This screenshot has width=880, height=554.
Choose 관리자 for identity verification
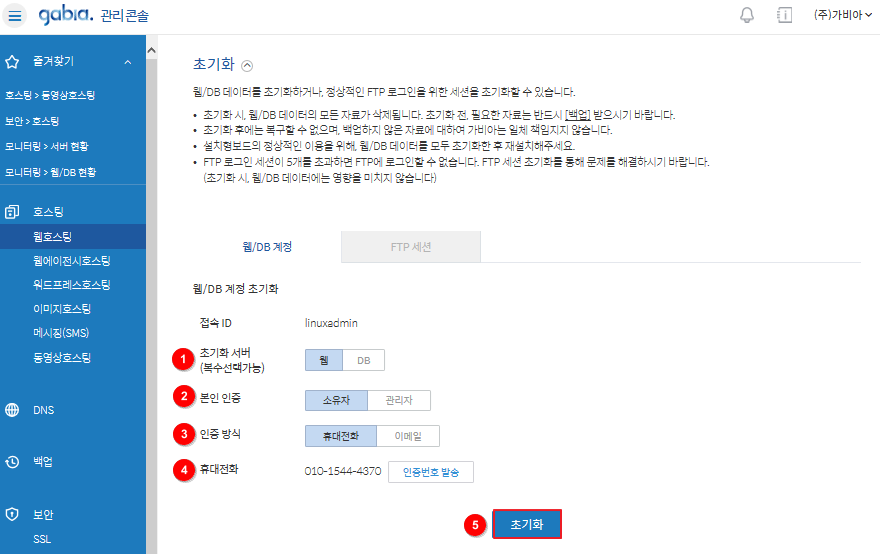click(399, 400)
